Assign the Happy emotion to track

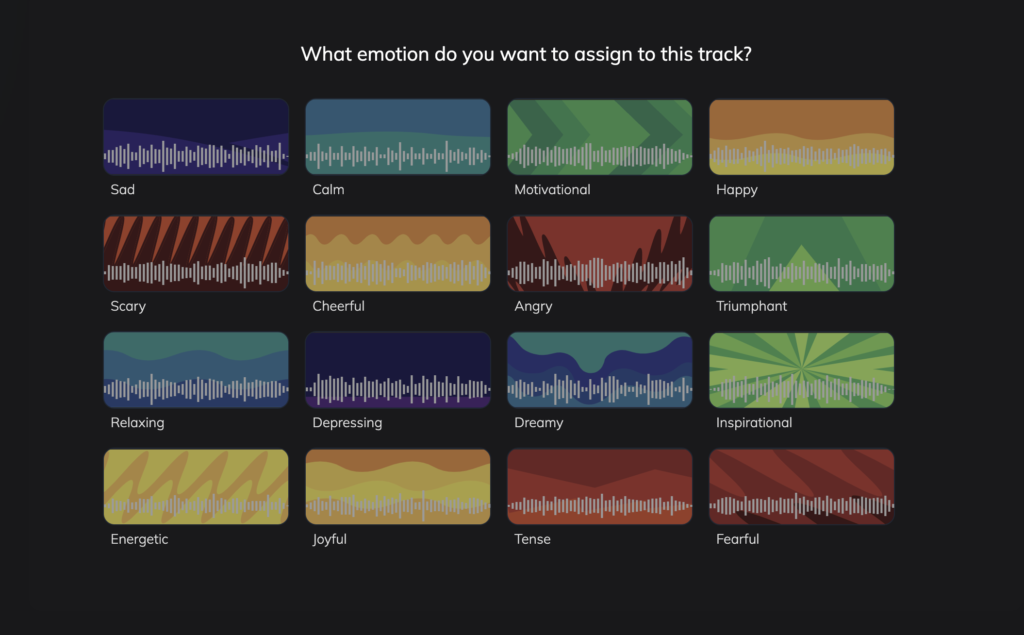click(802, 137)
